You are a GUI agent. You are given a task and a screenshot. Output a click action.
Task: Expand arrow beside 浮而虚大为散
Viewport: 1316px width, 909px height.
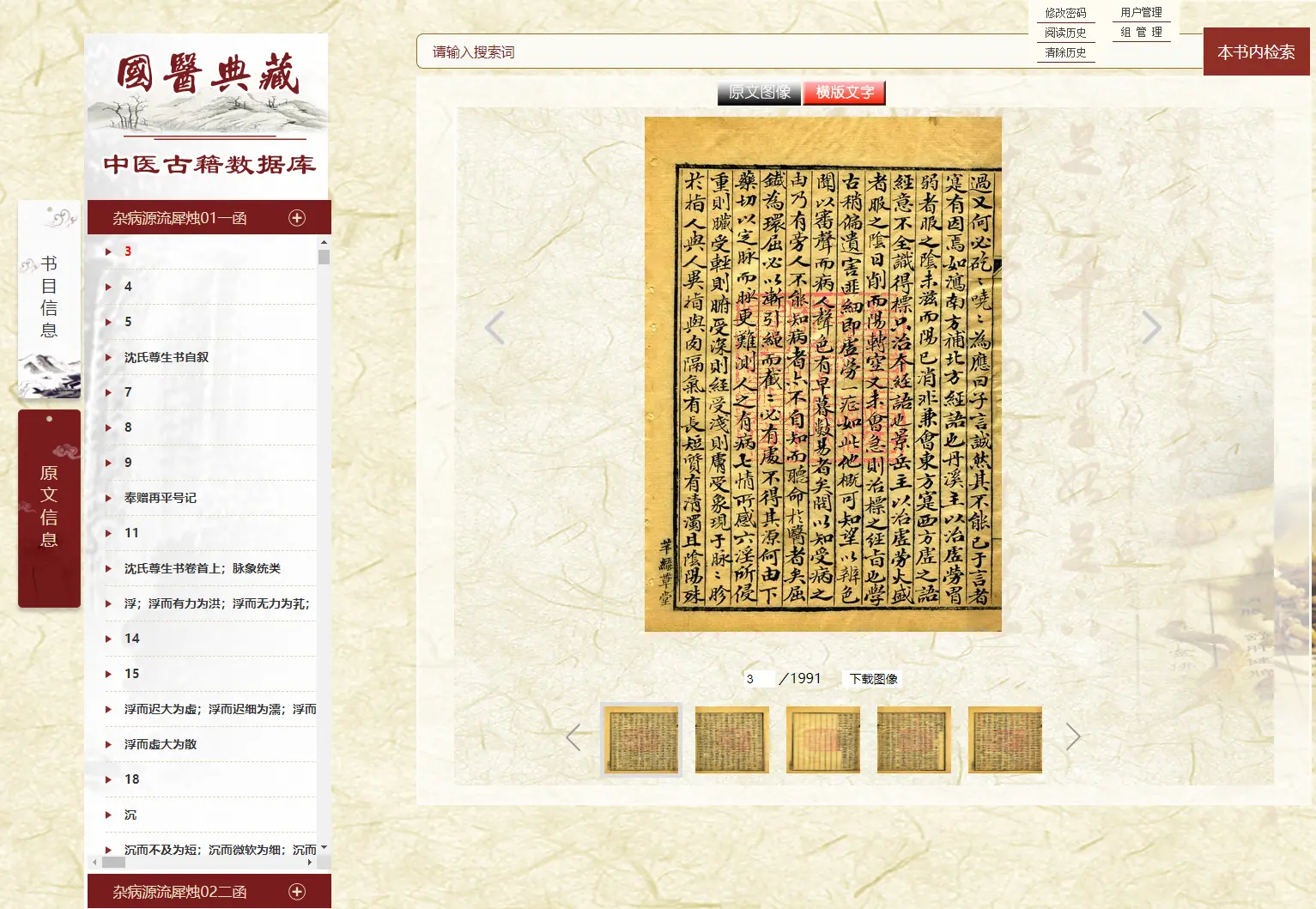pos(109,744)
